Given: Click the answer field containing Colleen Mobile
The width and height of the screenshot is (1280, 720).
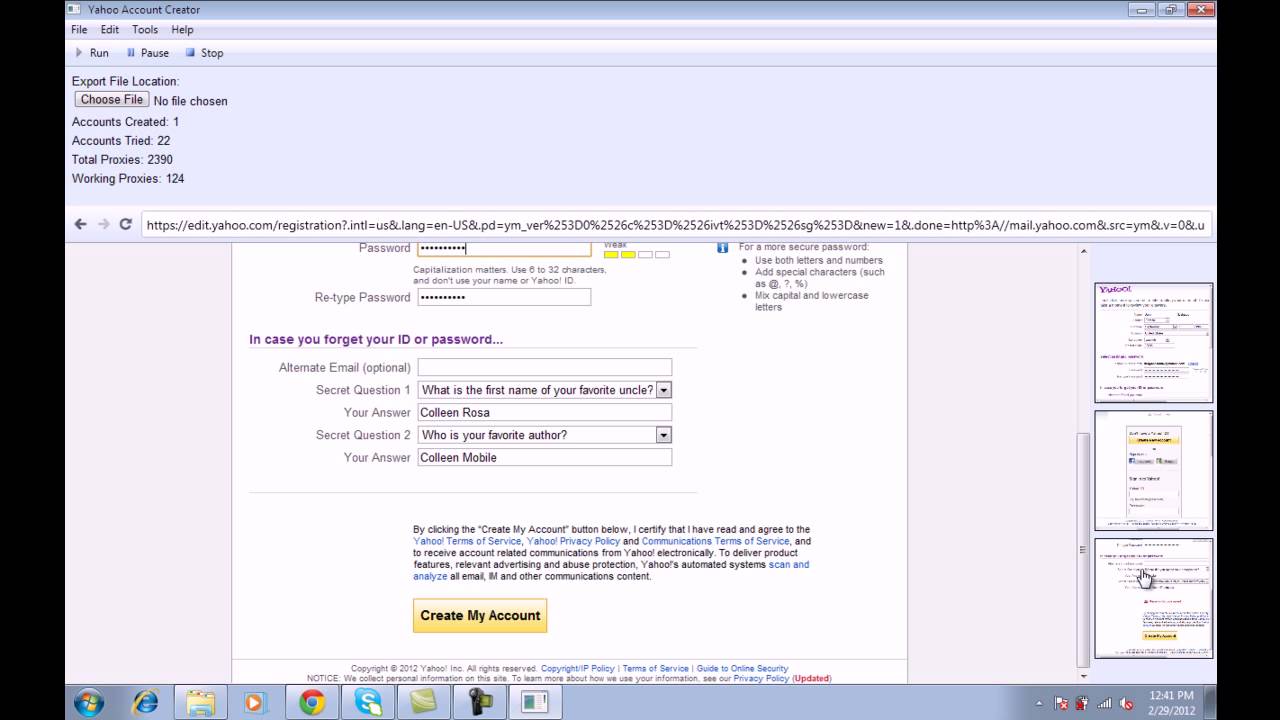Looking at the screenshot, I should pyautogui.click(x=545, y=457).
